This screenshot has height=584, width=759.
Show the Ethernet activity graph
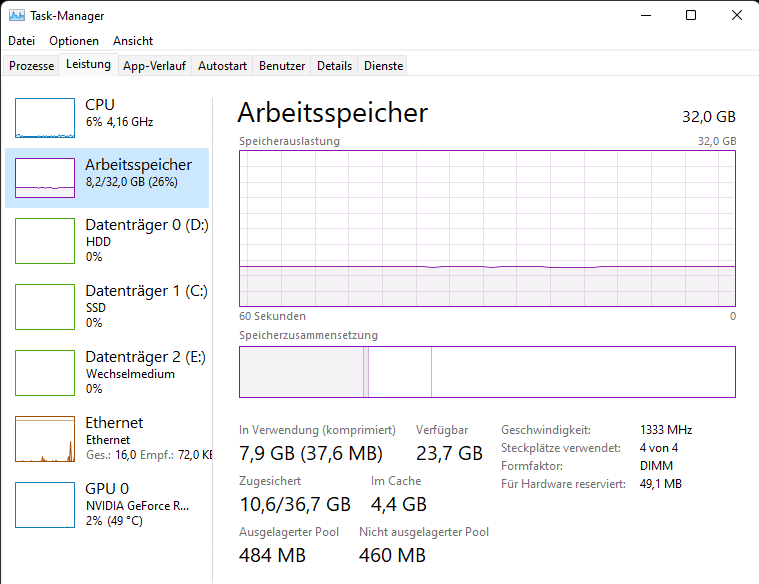coord(45,439)
